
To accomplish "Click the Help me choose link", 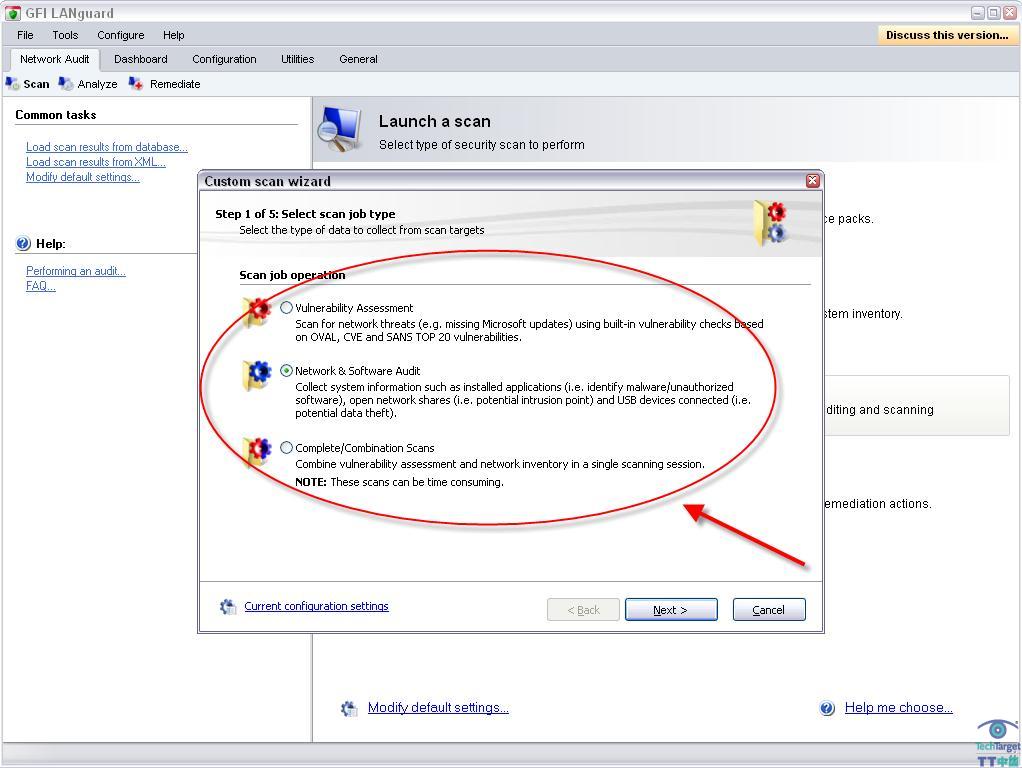I will [899, 708].
